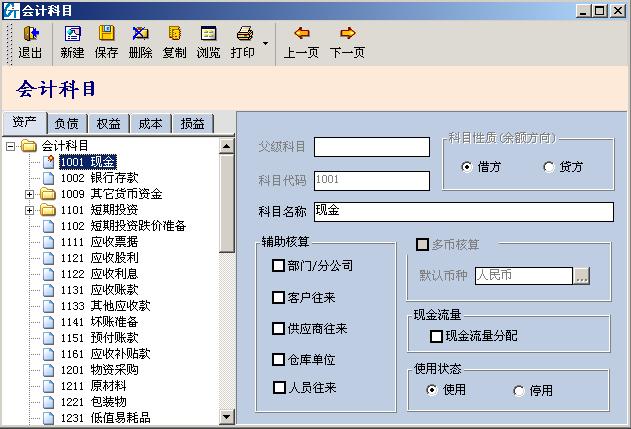Select the 停用 radio button
631x429 pixels.
(x=519, y=390)
